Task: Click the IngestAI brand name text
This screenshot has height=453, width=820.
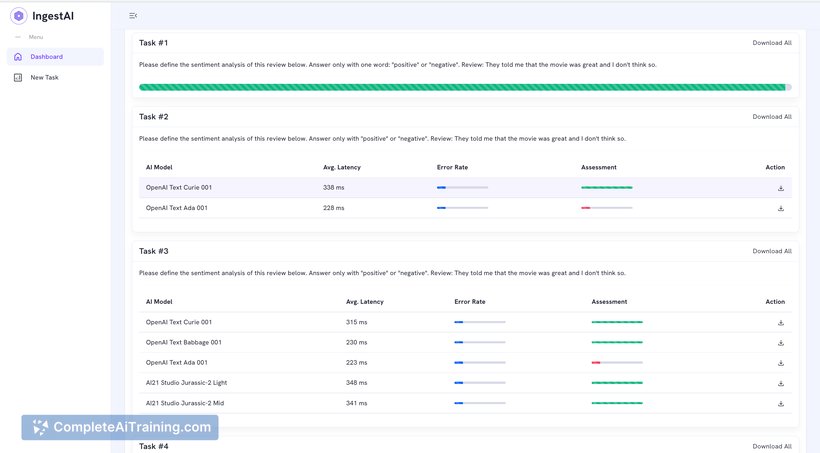Action: click(53, 16)
